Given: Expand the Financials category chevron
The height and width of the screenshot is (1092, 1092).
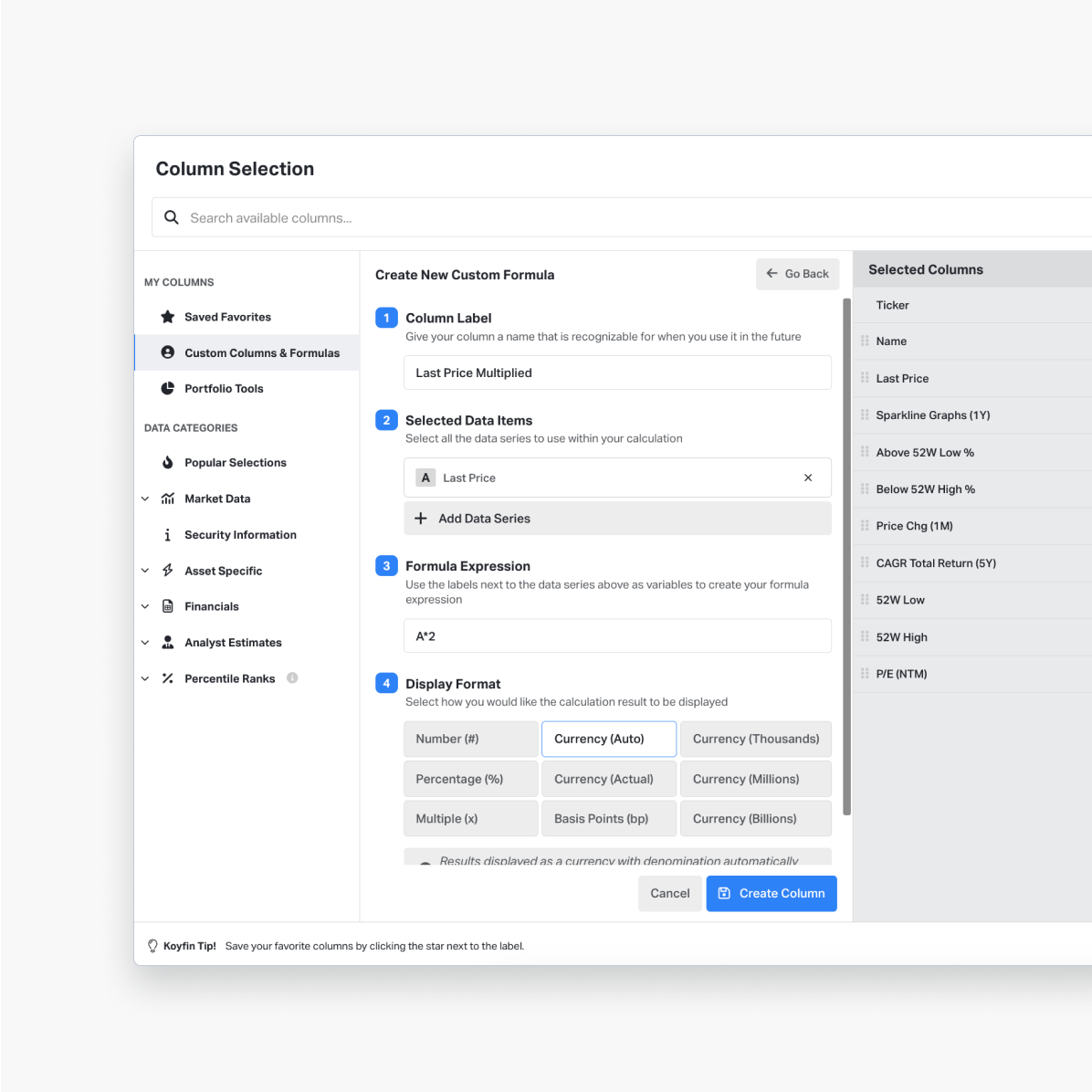Looking at the screenshot, I should pos(145,606).
